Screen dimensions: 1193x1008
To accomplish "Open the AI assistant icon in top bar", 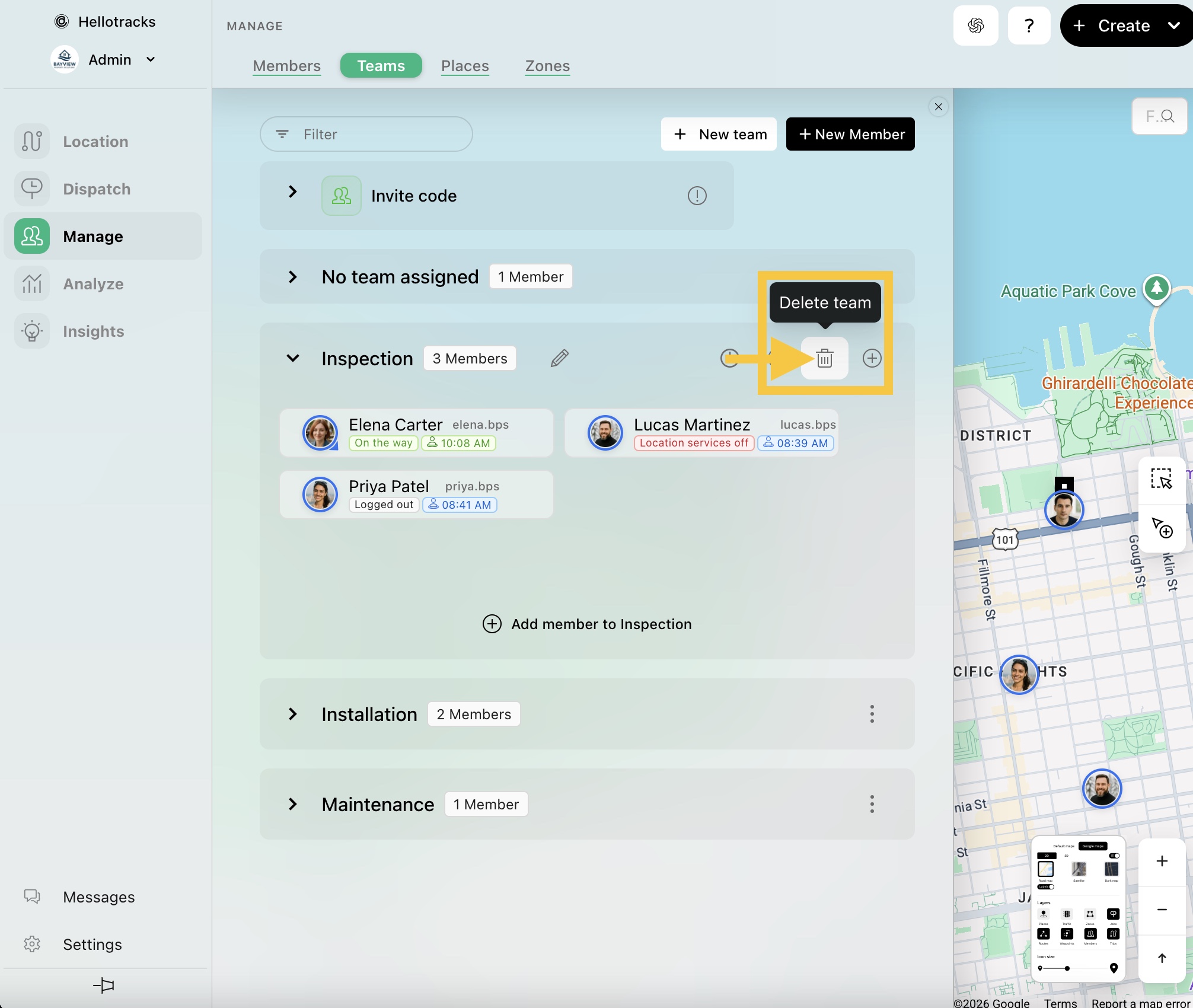I will tap(975, 25).
